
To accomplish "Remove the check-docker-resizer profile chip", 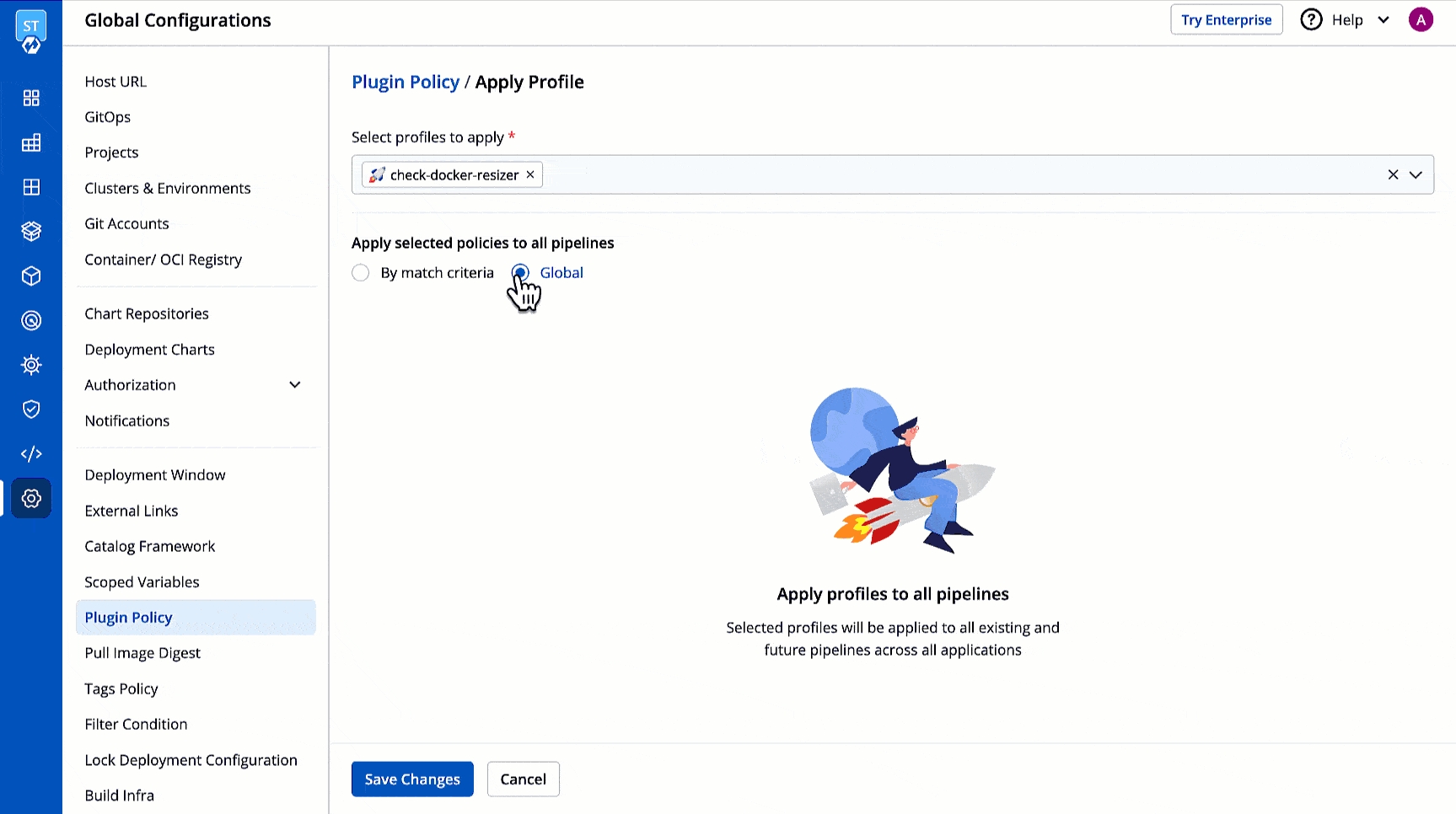I will click(530, 174).
